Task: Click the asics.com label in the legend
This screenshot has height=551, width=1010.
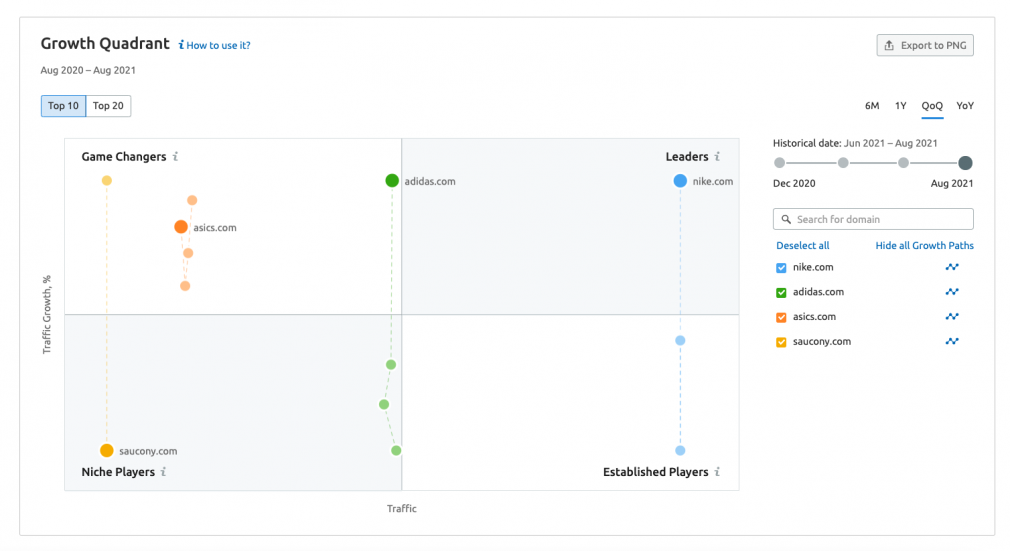Action: (x=814, y=316)
